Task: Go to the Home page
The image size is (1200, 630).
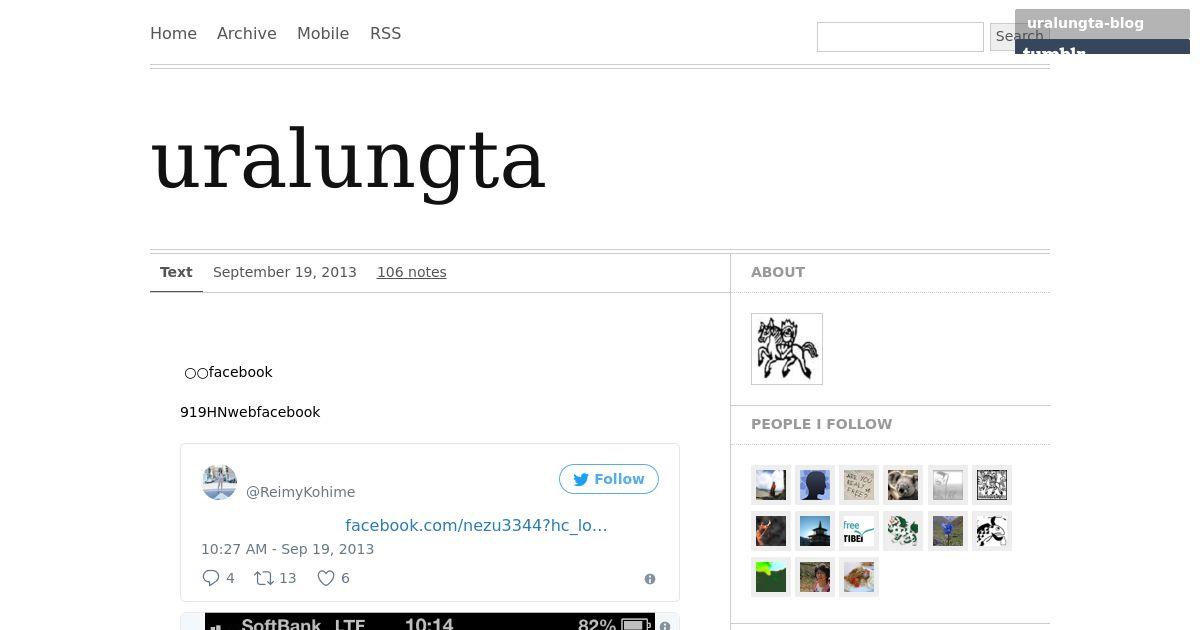Action: tap(173, 33)
